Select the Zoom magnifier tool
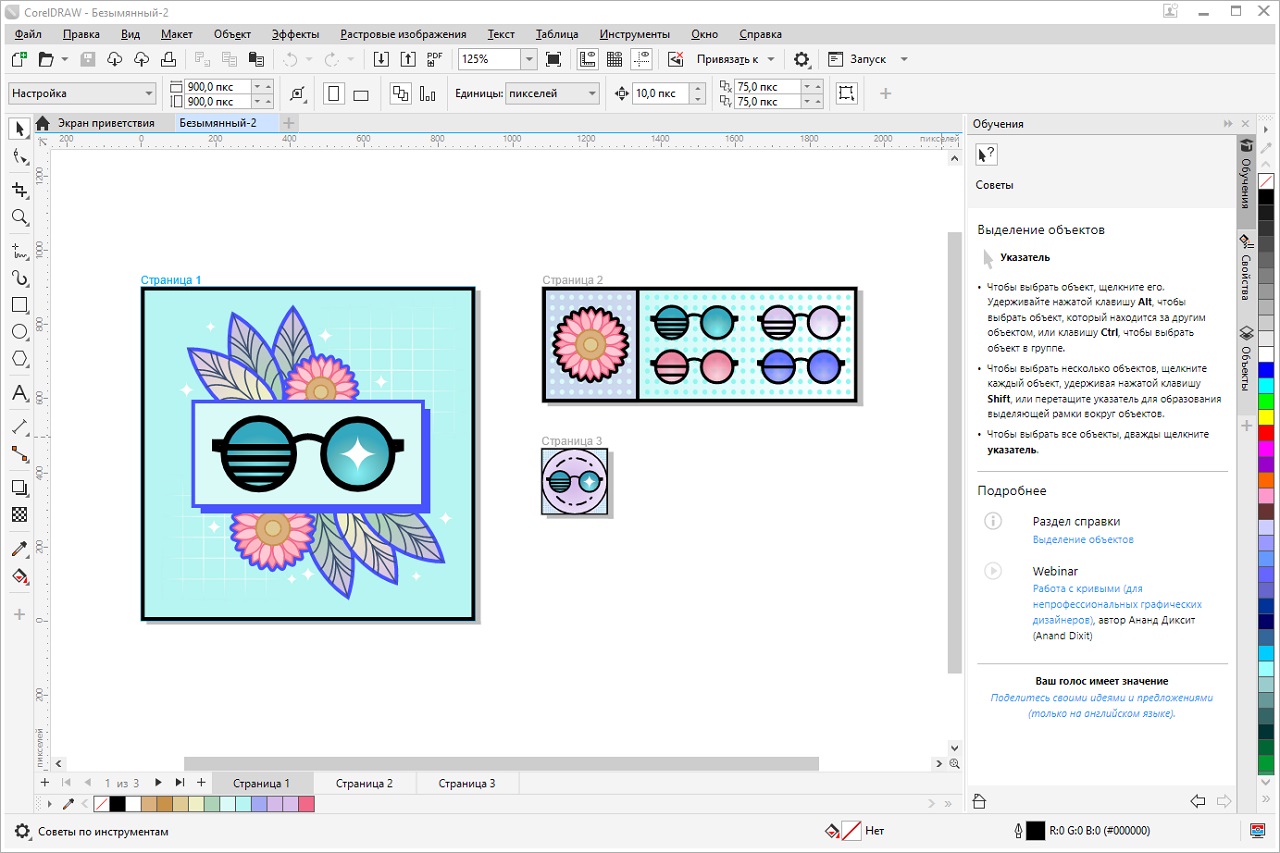This screenshot has height=853, width=1280. coord(19,217)
